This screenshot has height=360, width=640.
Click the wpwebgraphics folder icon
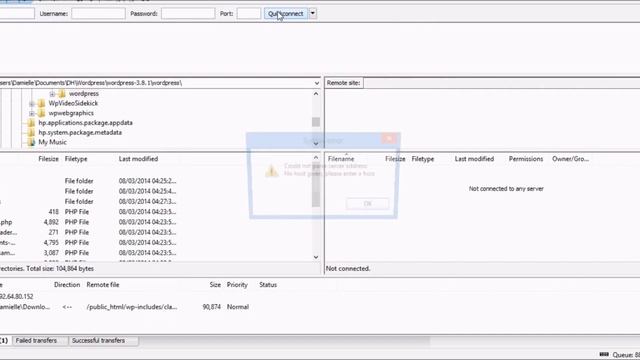(x=41, y=113)
